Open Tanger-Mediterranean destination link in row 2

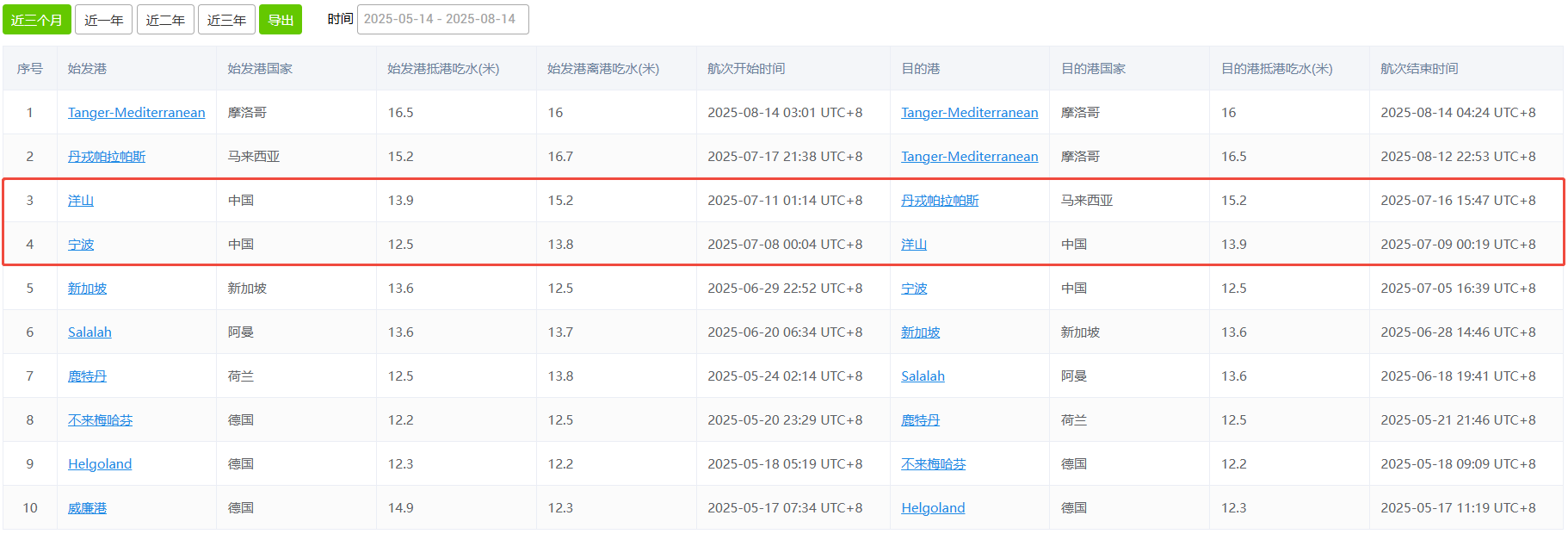click(969, 157)
